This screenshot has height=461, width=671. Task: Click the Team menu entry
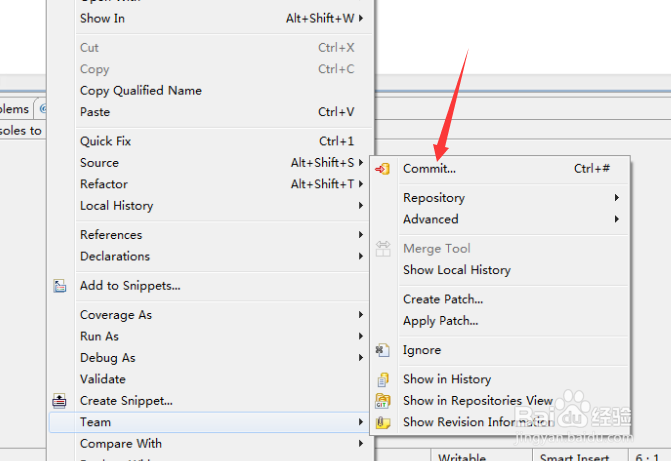coord(210,422)
